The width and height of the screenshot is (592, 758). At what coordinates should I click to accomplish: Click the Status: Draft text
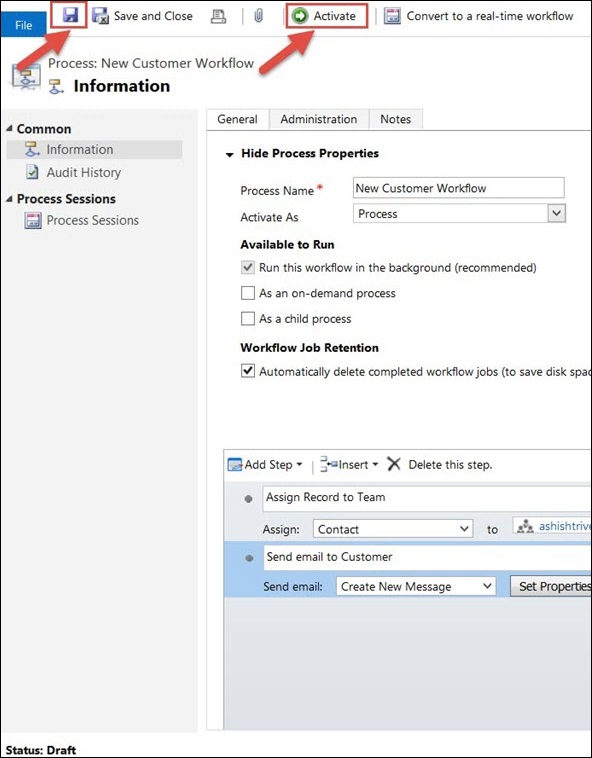[41, 750]
